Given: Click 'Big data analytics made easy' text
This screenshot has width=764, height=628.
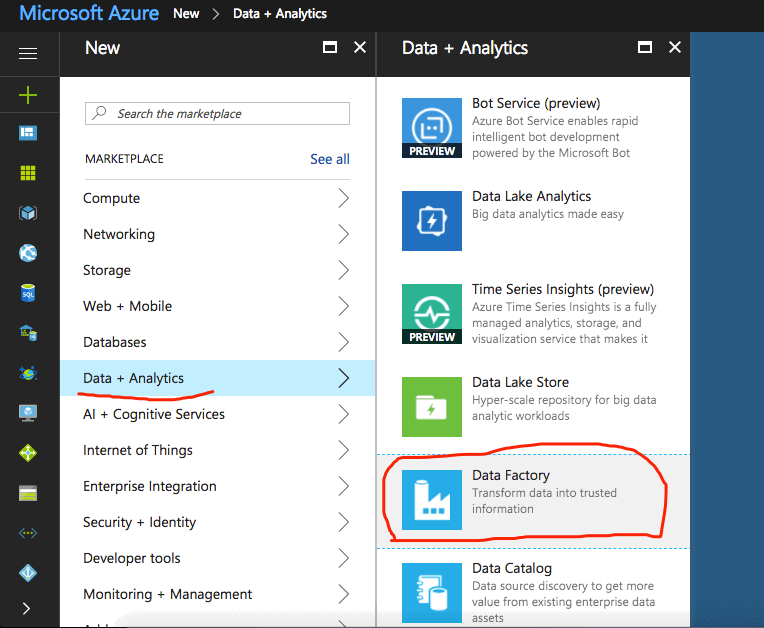Looking at the screenshot, I should (548, 214).
